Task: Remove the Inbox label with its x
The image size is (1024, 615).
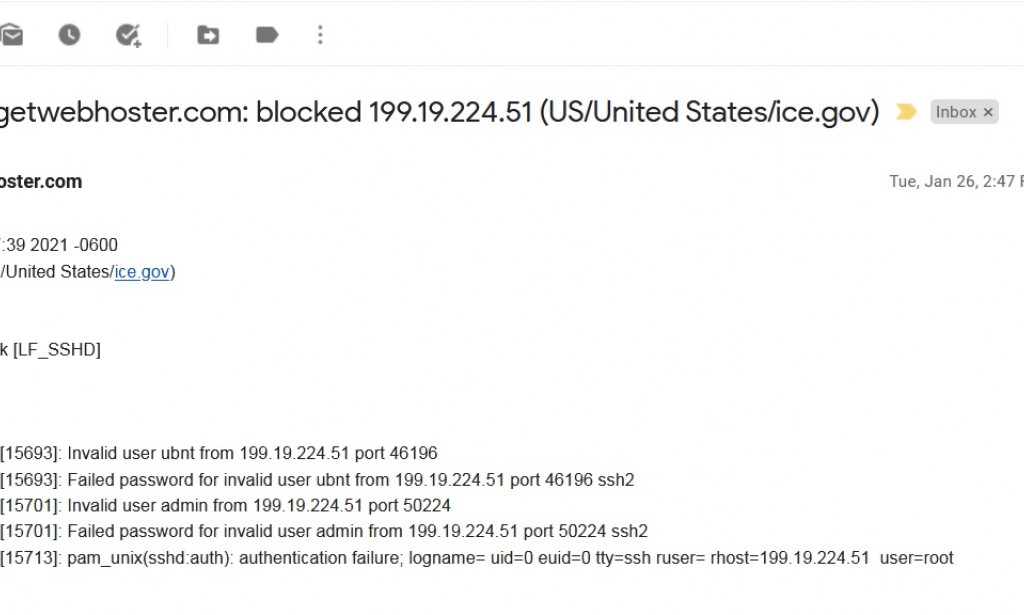Action: click(x=988, y=111)
